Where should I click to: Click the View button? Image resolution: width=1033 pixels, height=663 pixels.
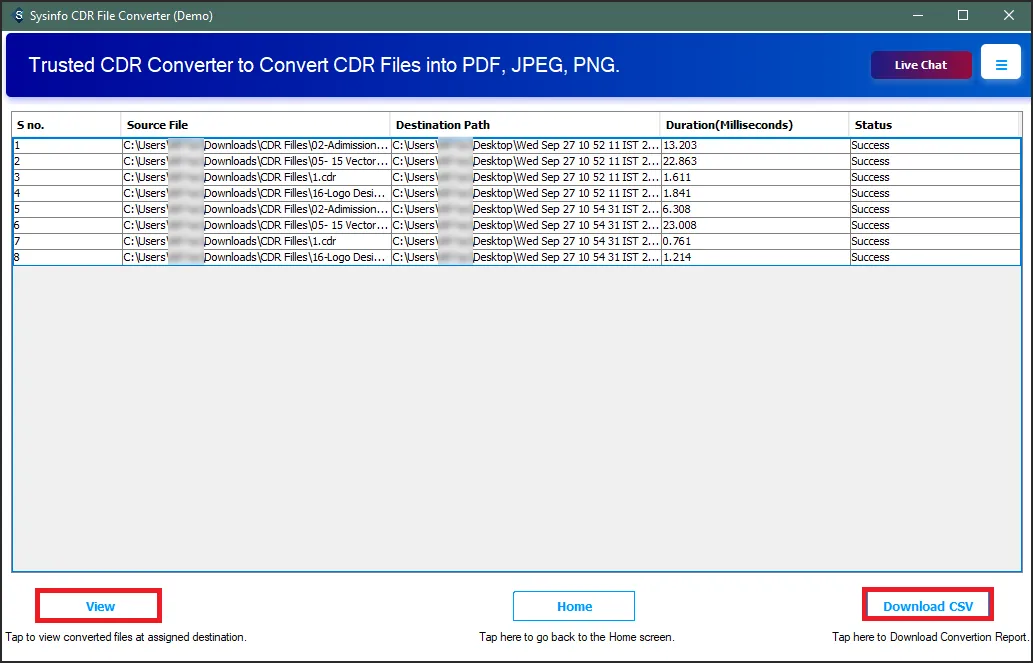[x=99, y=606]
